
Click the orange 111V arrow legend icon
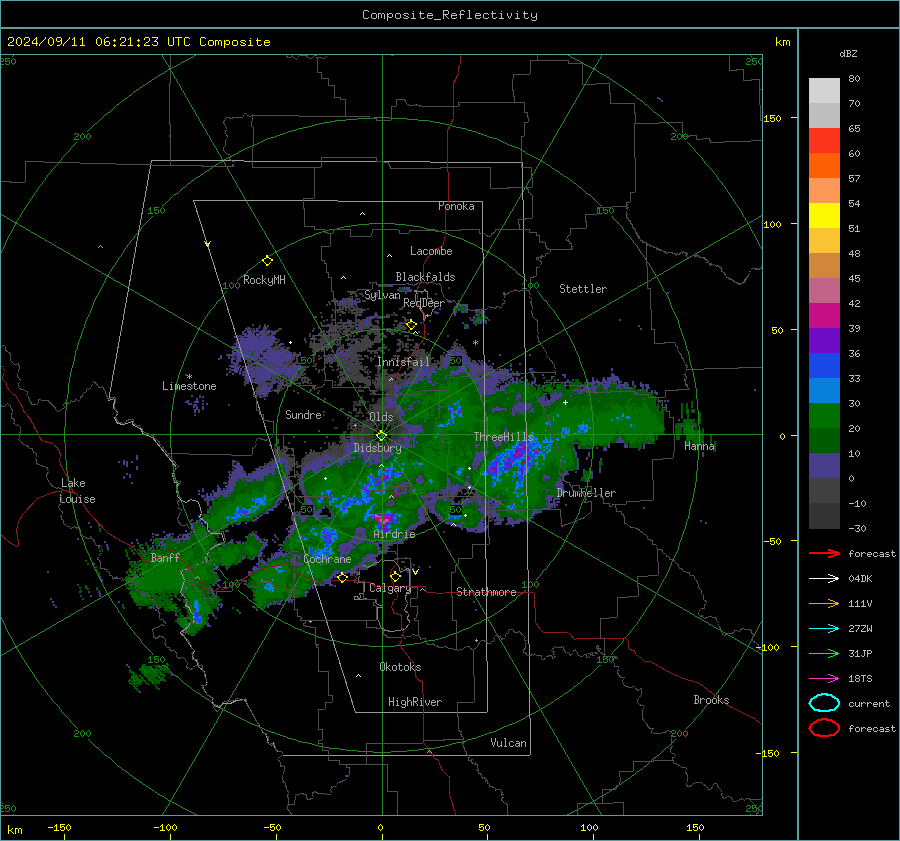pyautogui.click(x=824, y=603)
